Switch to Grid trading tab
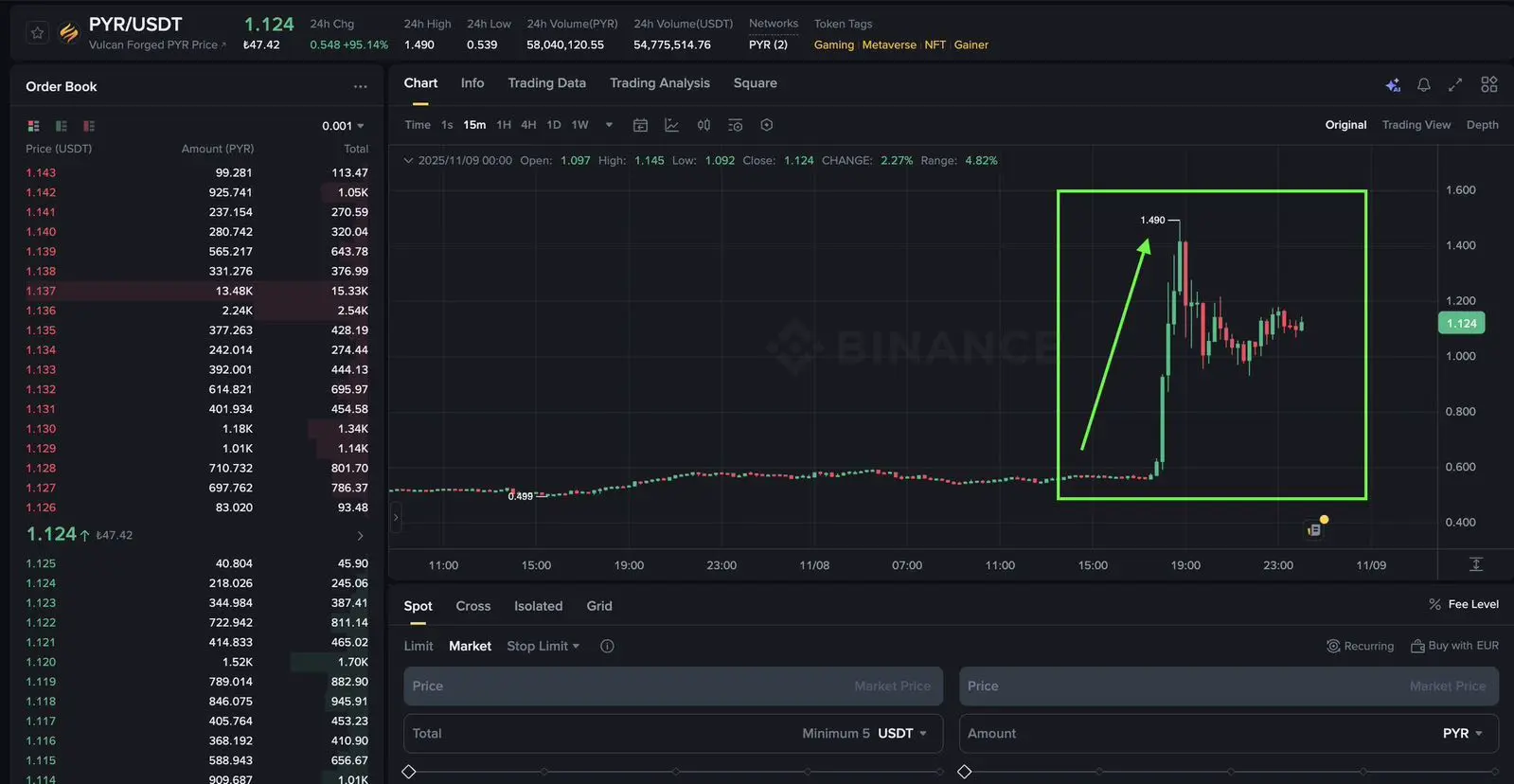Image resolution: width=1514 pixels, height=784 pixels. 599,606
